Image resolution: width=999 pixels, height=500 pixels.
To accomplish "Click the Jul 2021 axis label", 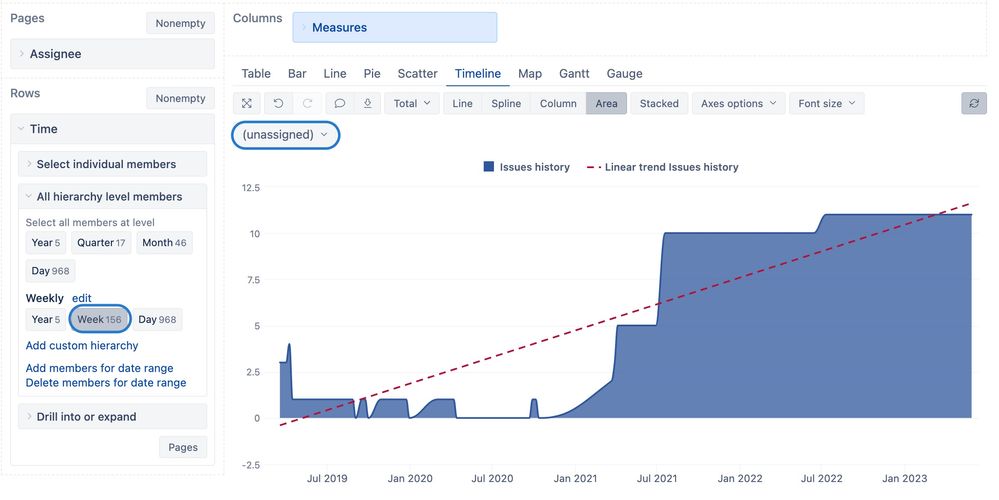I will 657,478.
